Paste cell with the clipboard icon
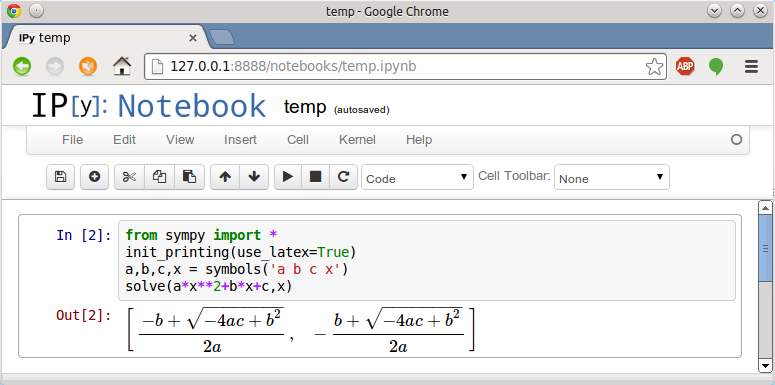The image size is (775, 385). point(189,177)
